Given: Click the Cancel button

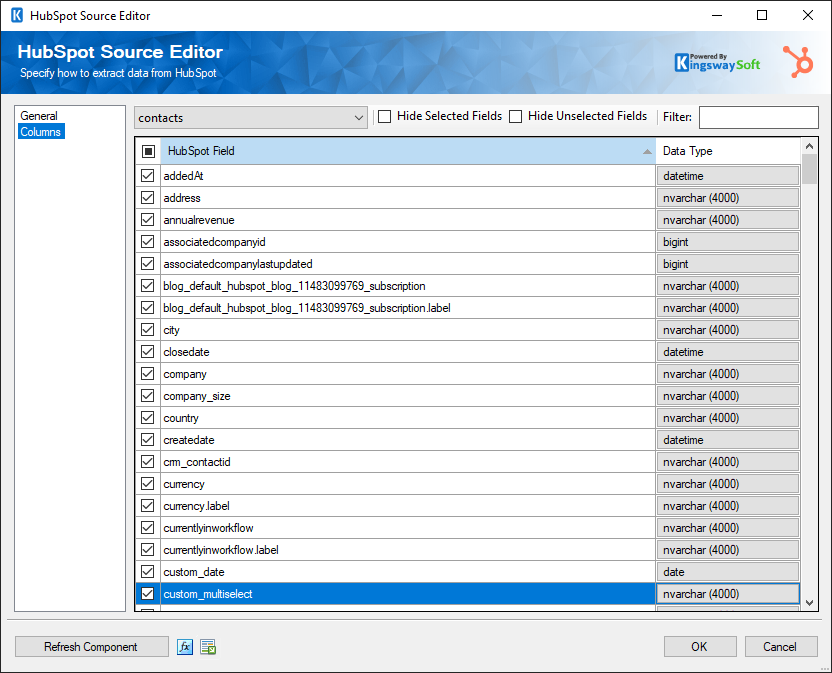Looking at the screenshot, I should [x=781, y=647].
